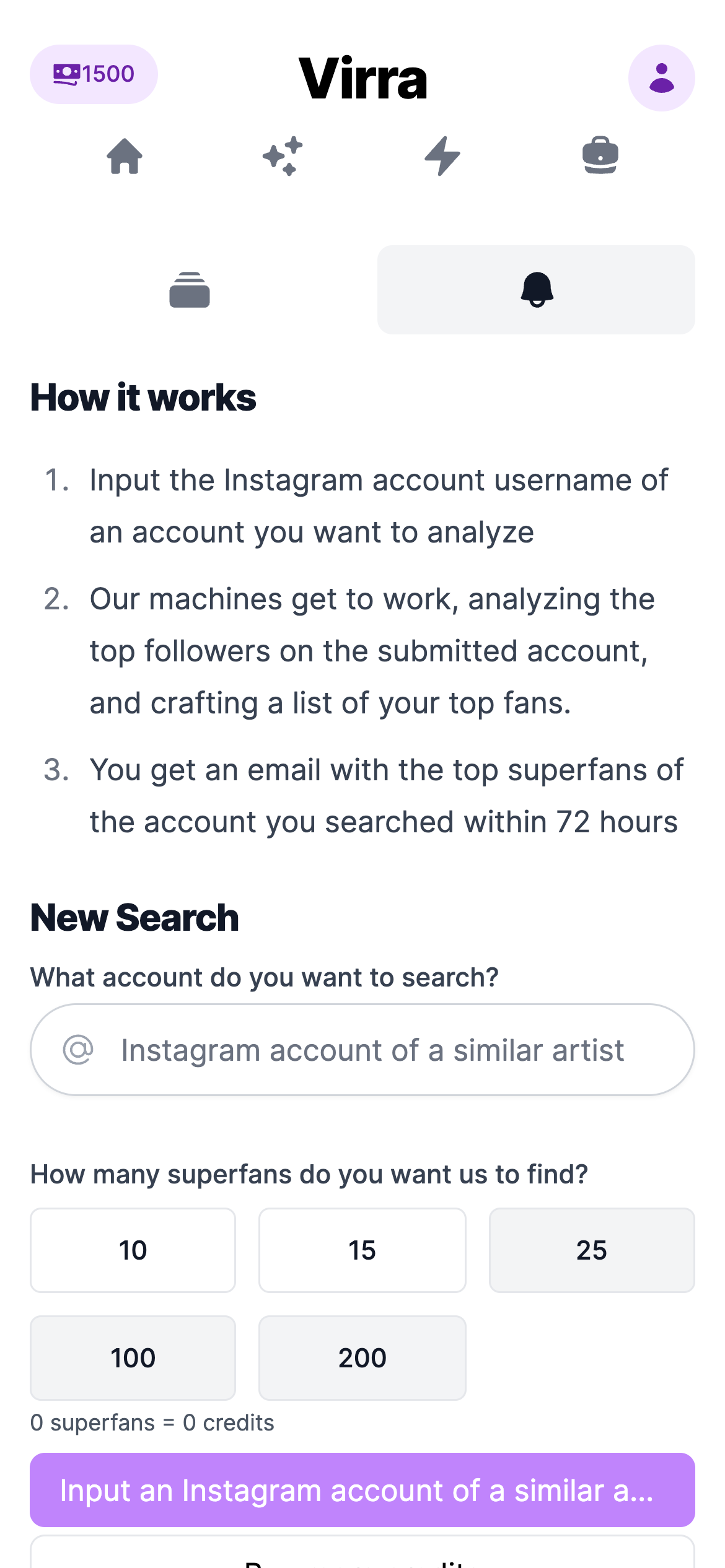
Task: Open the briefcase icon in navigation
Action: click(x=600, y=156)
